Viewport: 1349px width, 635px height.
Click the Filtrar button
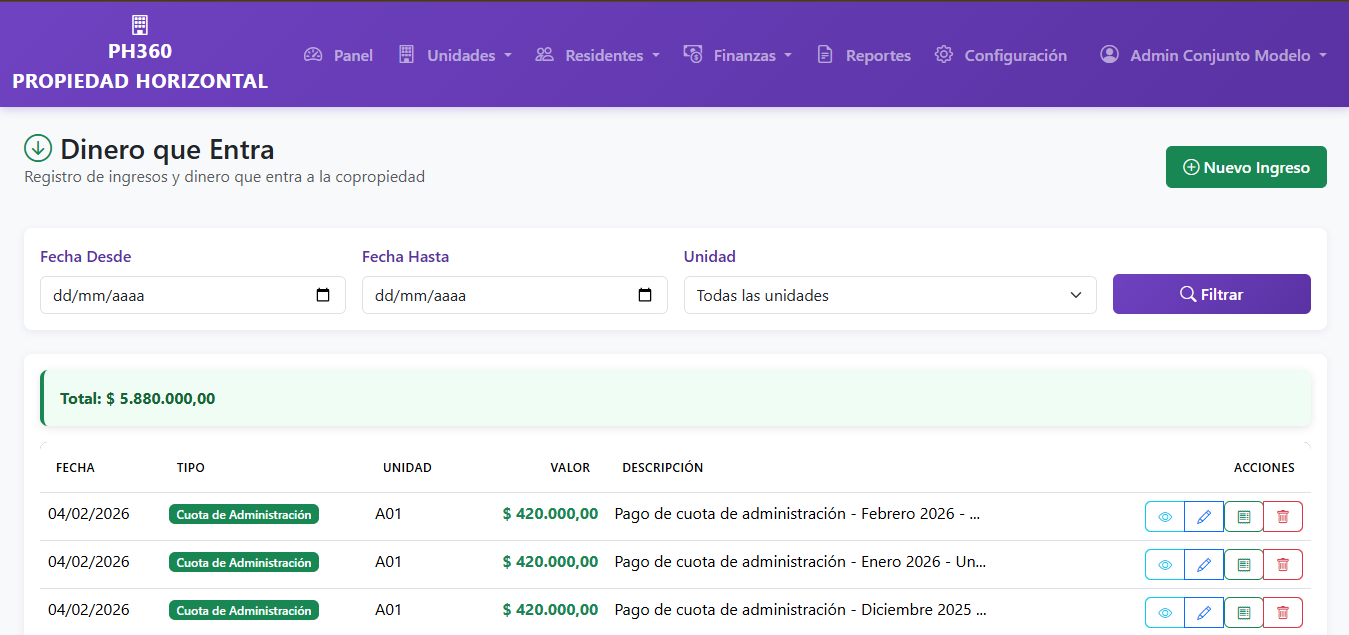point(1212,294)
